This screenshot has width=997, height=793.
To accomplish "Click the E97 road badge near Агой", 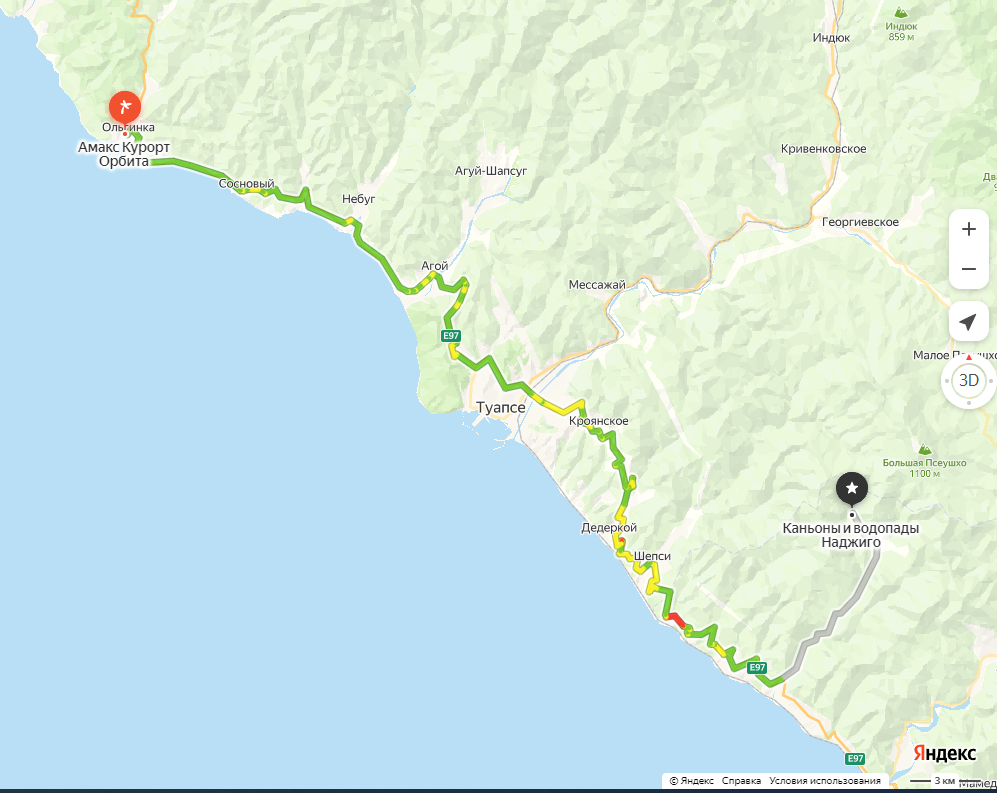I will pos(451,336).
